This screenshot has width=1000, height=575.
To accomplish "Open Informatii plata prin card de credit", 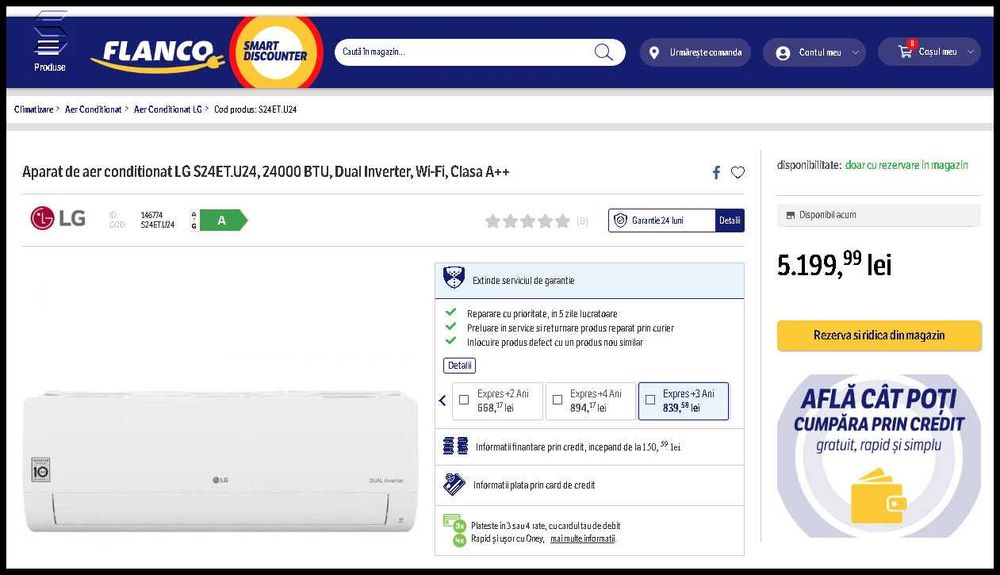I will tap(534, 485).
